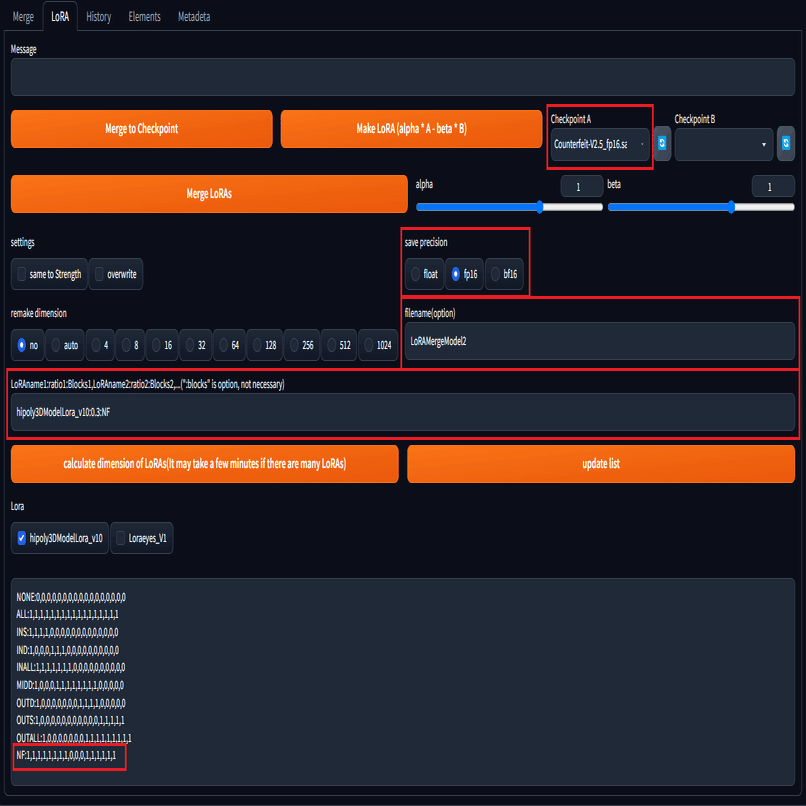Click the ALL preset line
This screenshot has height=806, width=806.
(67, 614)
